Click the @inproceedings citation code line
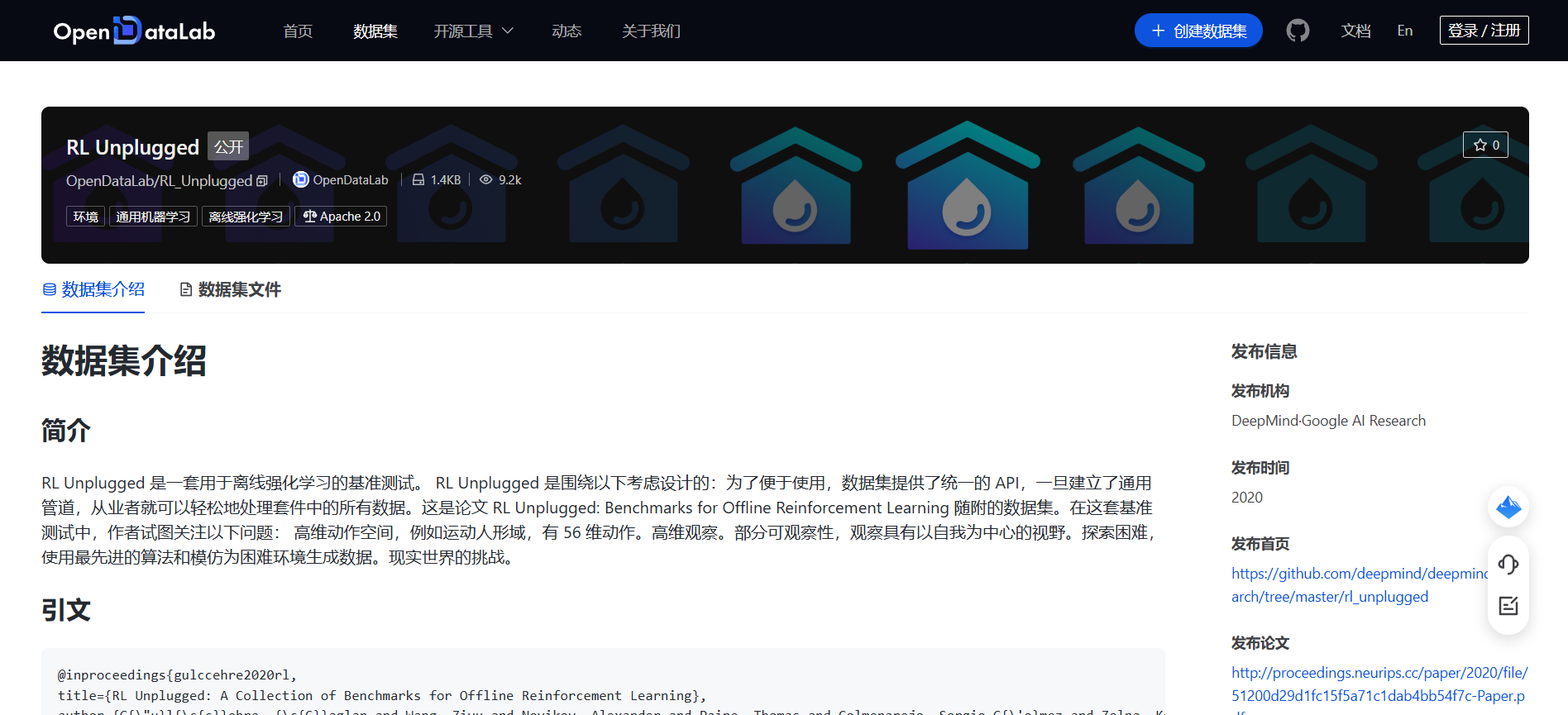This screenshot has width=1568, height=715. pyautogui.click(x=177, y=675)
